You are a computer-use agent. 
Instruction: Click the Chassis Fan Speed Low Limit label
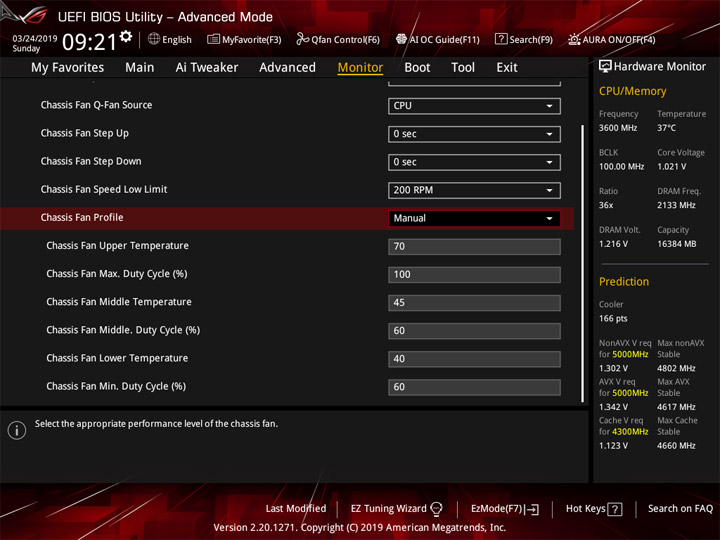104,190
